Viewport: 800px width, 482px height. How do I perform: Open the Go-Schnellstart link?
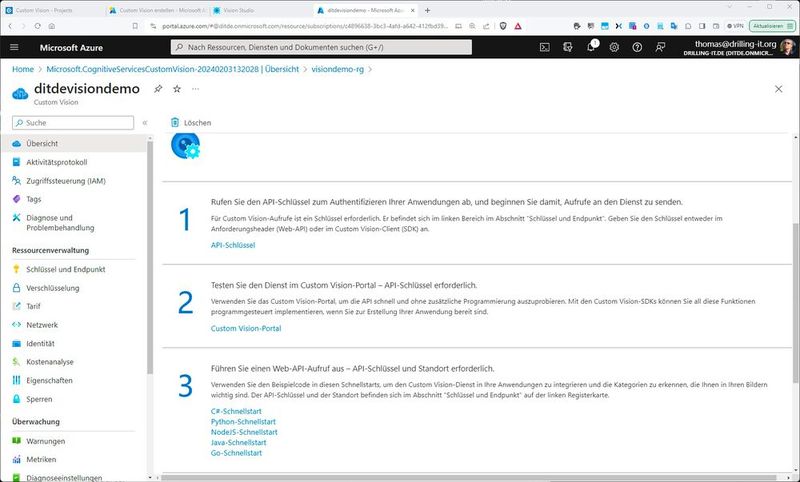tap(236, 453)
